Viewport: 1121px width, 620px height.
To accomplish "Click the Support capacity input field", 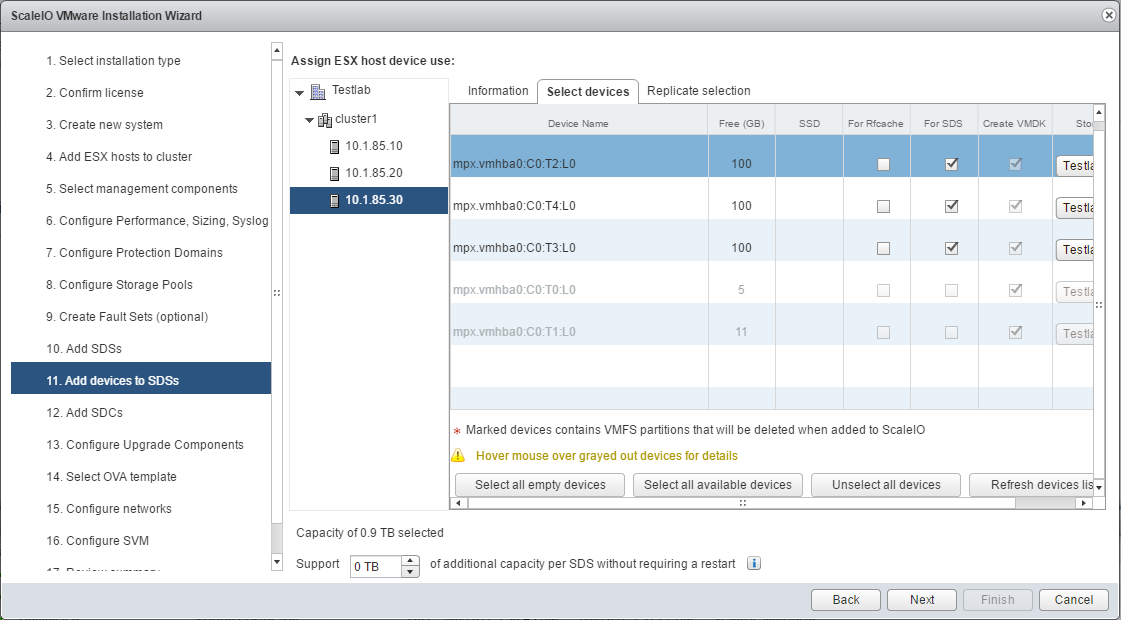I will pos(375,566).
